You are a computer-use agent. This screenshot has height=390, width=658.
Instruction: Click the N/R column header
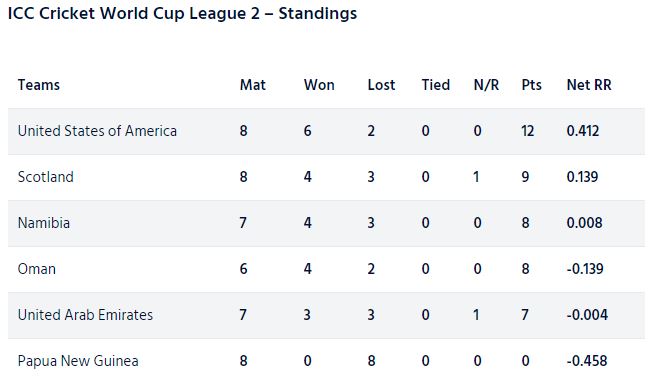pos(486,85)
